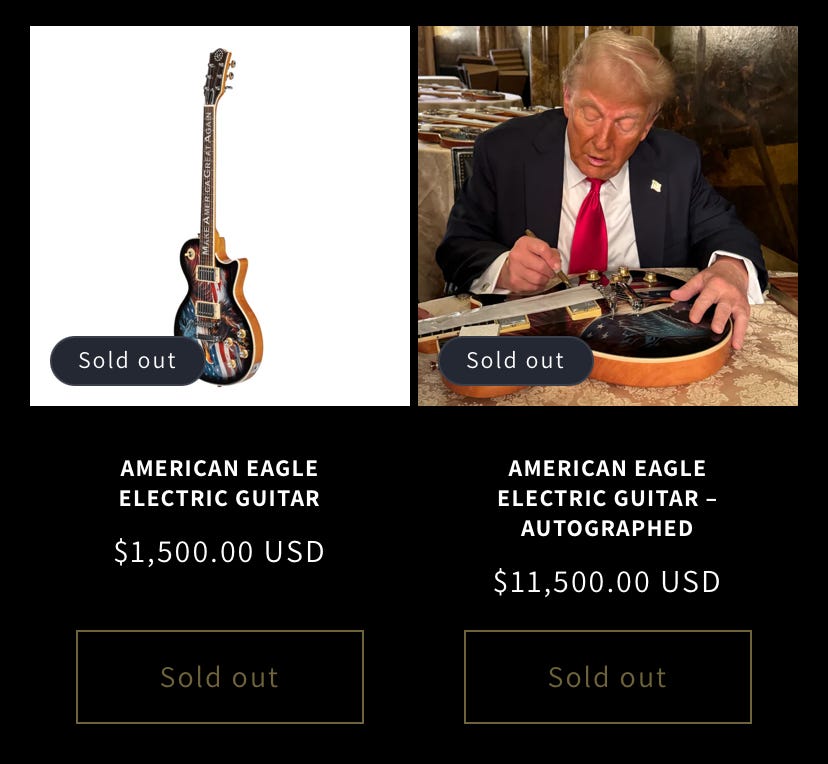Click the red tie in the signing photo

click(590, 230)
